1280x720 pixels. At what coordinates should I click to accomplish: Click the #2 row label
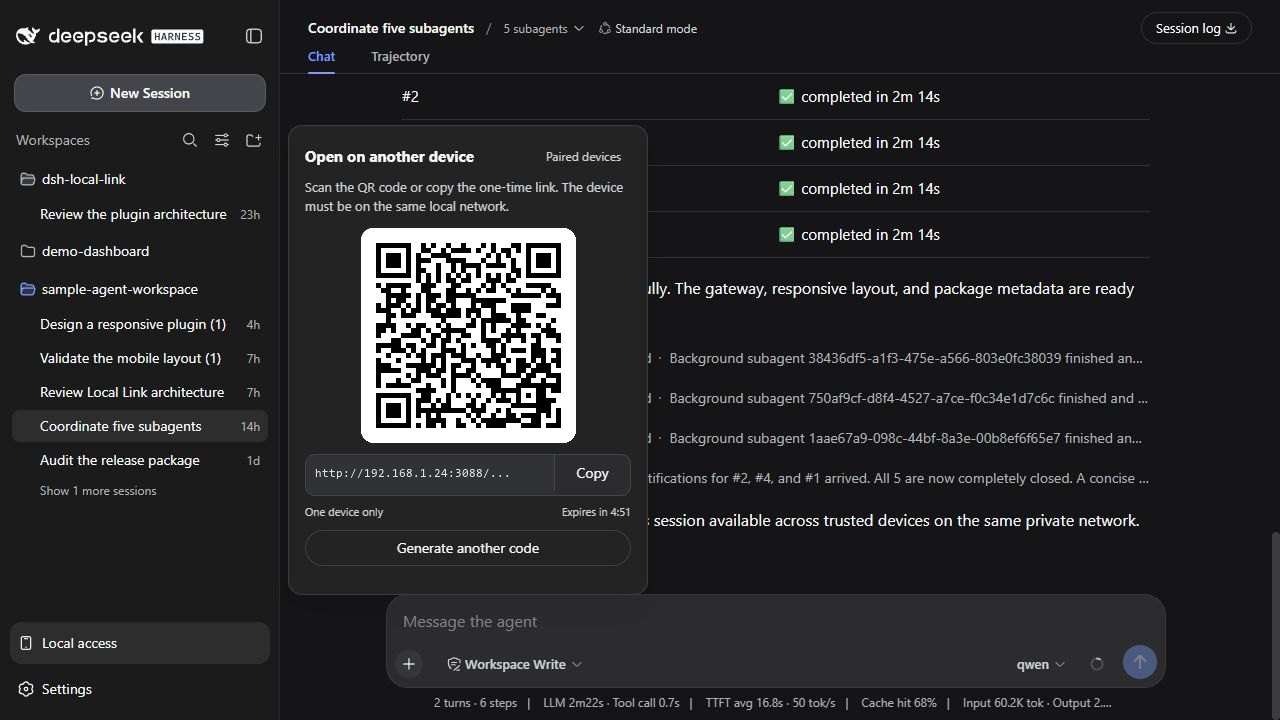tap(410, 97)
